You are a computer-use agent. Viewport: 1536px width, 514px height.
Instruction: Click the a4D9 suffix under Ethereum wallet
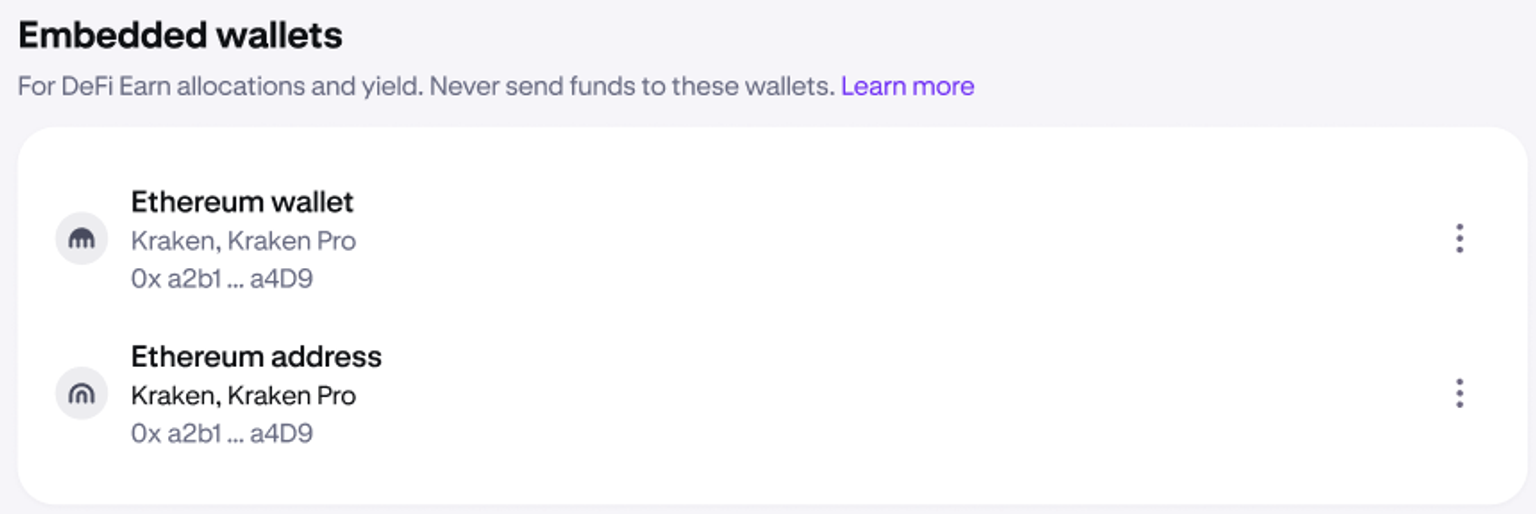point(281,279)
